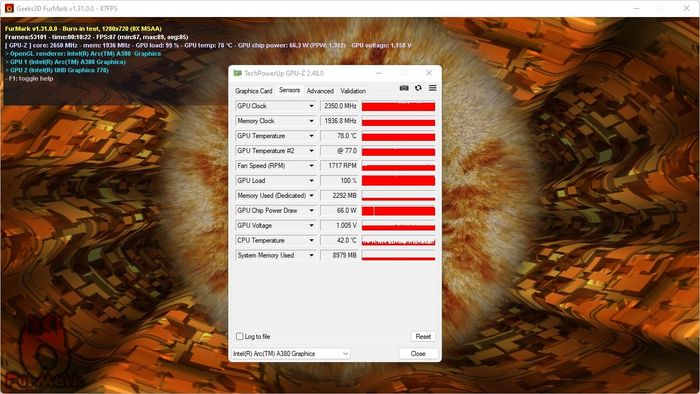This screenshot has width=700, height=394.
Task: Click the F1: toggle help text
Action: [x=29, y=78]
